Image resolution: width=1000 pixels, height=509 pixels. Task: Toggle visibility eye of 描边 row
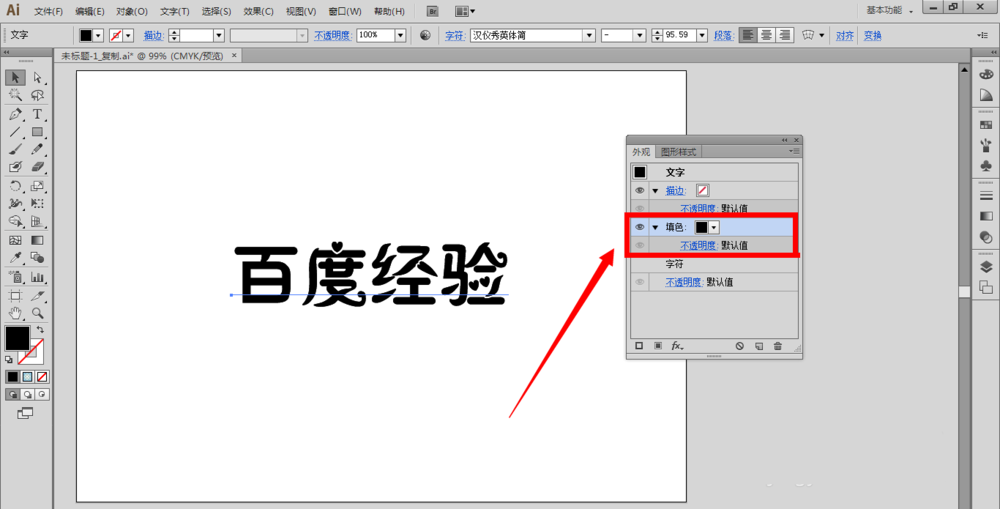pos(640,190)
